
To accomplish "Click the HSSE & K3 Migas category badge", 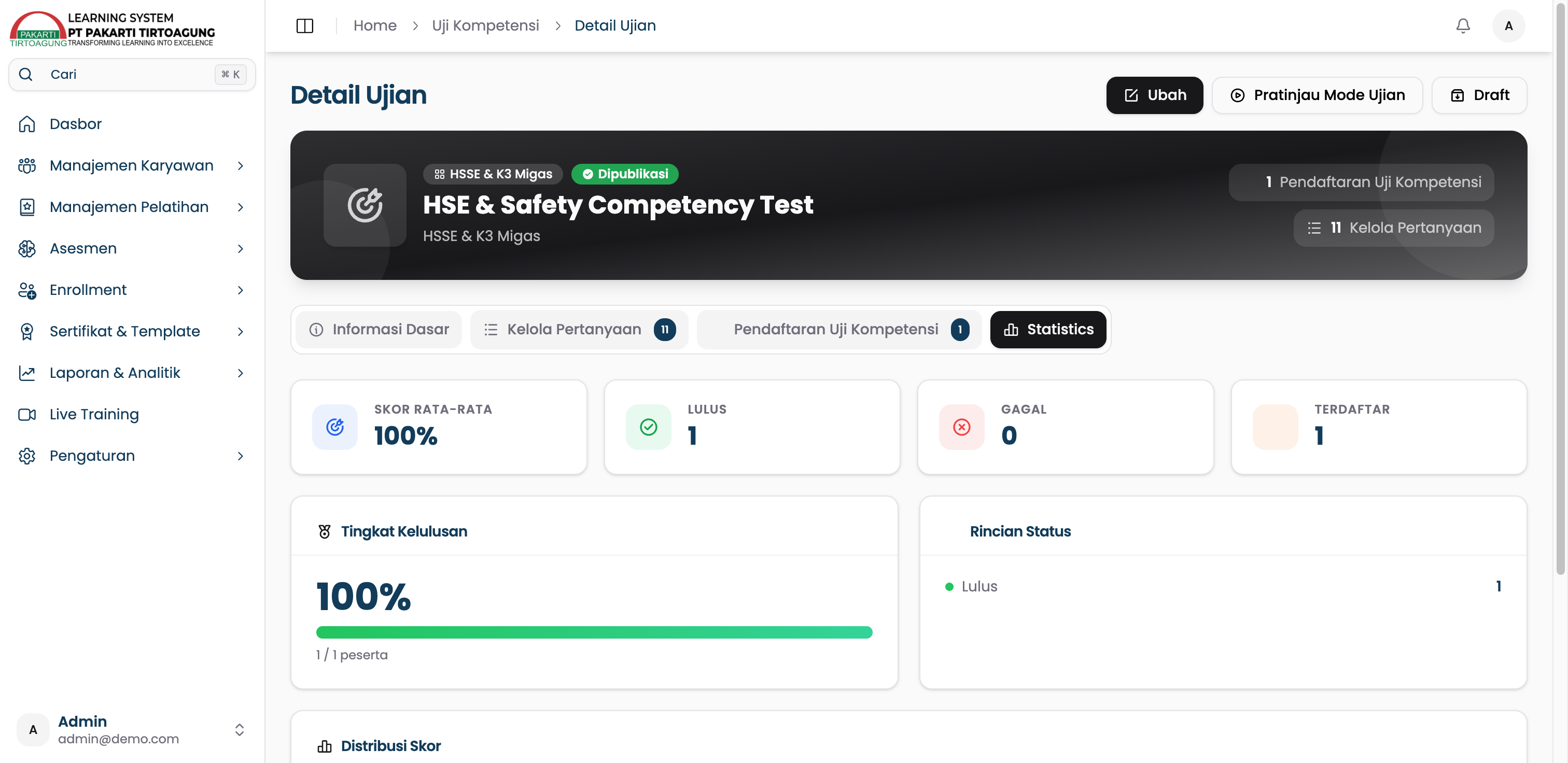I will pyautogui.click(x=493, y=174).
